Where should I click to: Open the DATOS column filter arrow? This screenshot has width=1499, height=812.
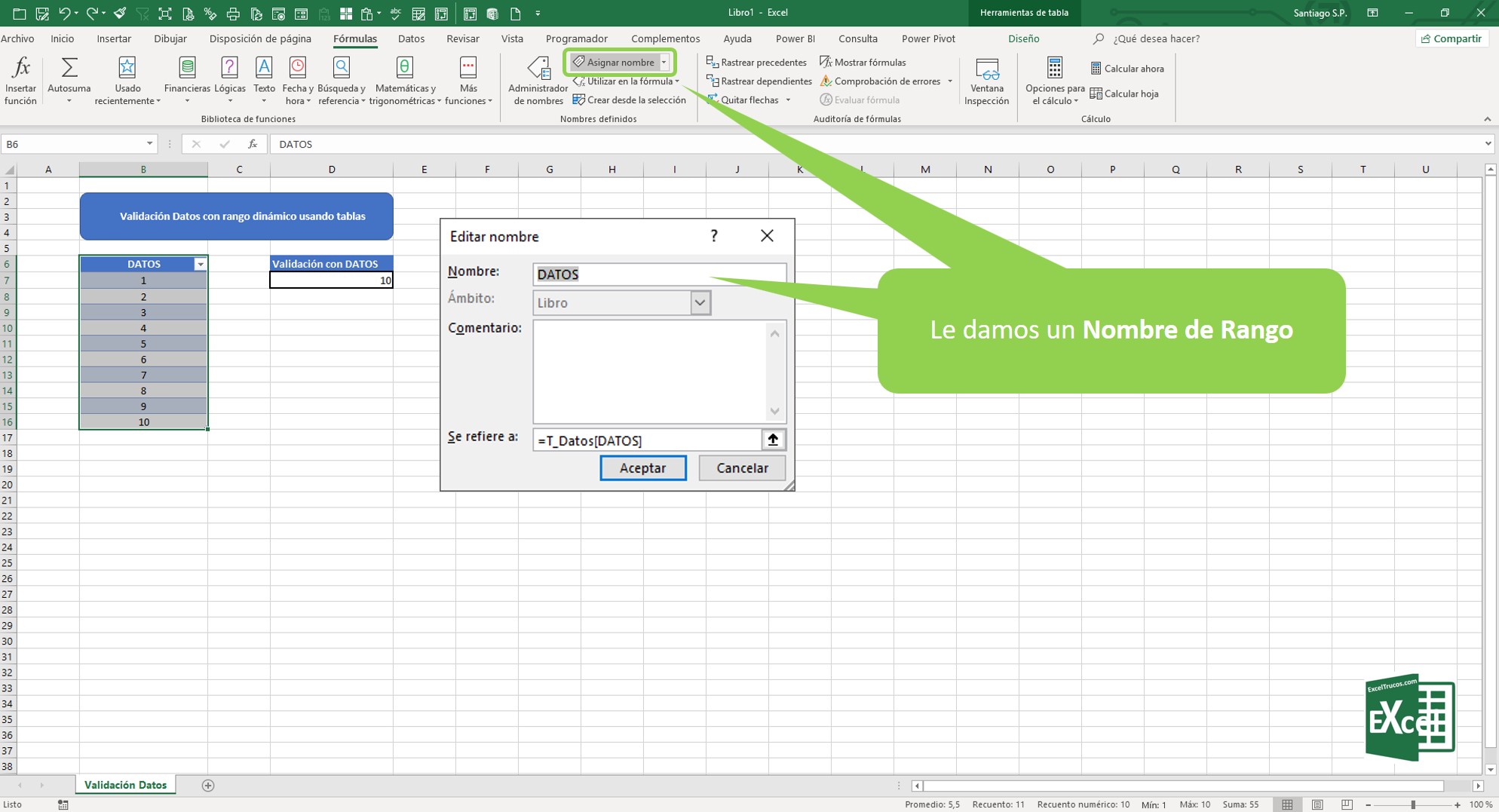pos(200,264)
